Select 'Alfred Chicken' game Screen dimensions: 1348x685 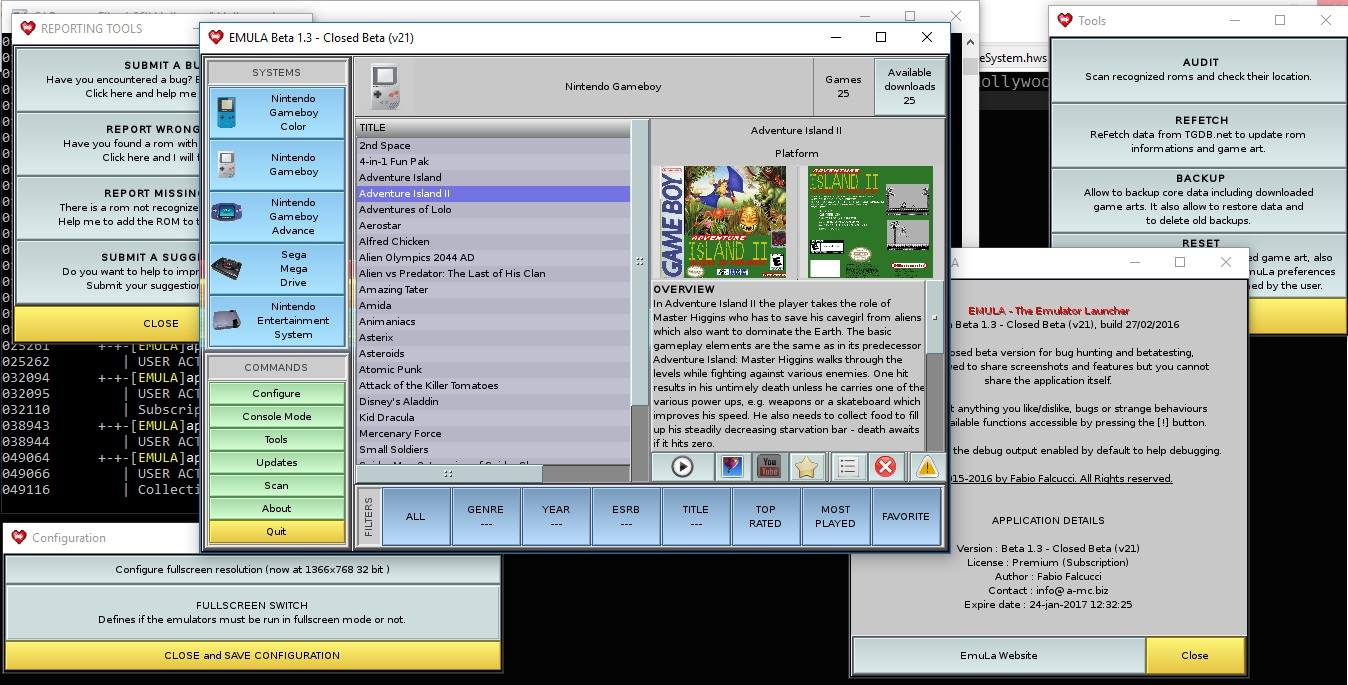494,241
